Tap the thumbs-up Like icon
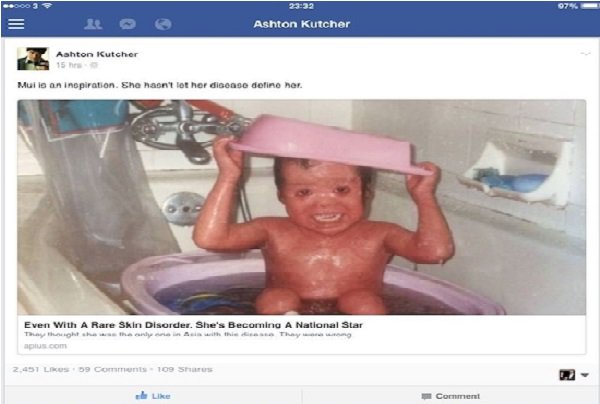Screen dimensions: 600x404 (142, 396)
